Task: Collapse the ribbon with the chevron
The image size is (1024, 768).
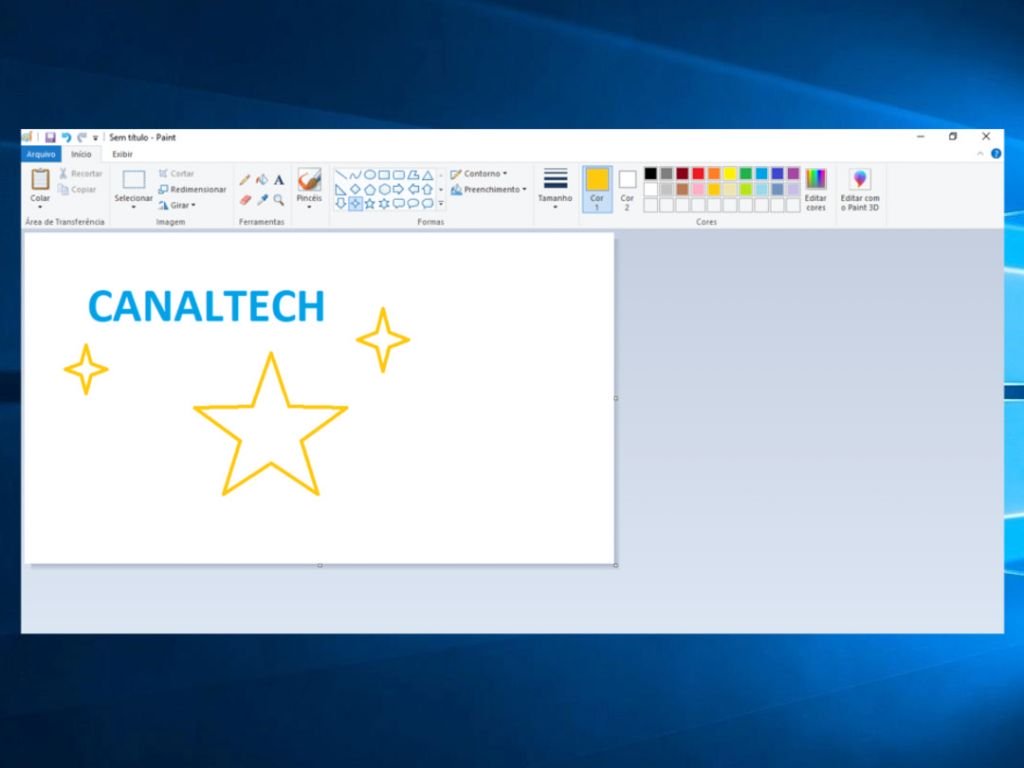Action: (x=980, y=154)
